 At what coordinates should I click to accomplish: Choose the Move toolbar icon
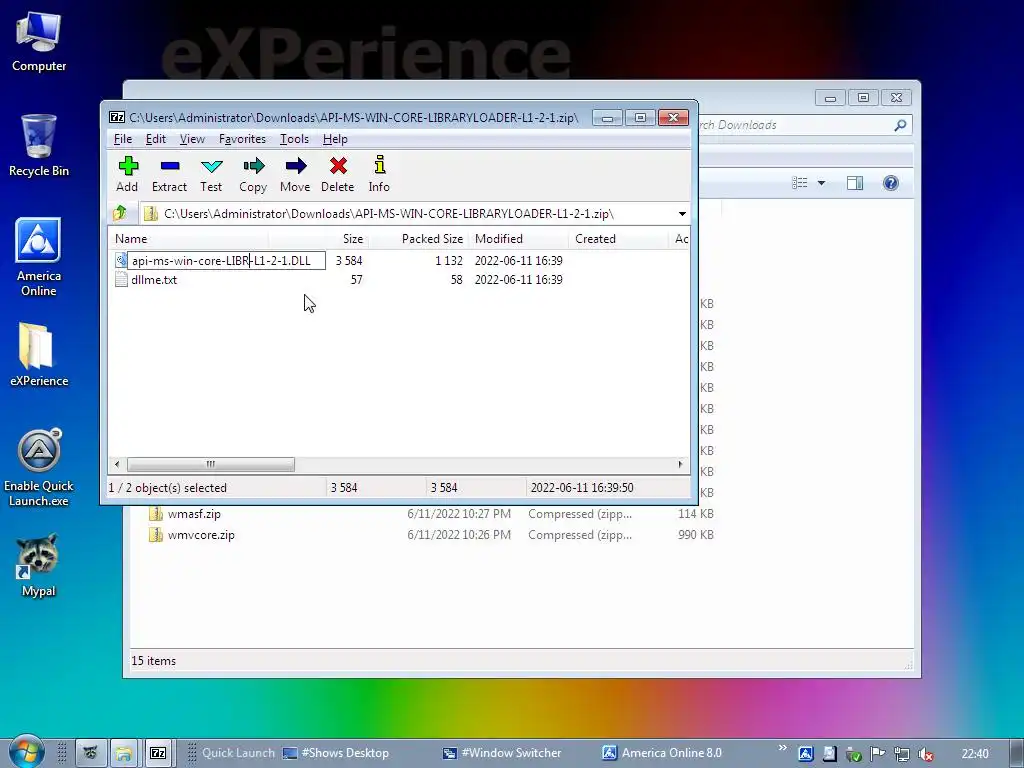pyautogui.click(x=295, y=174)
